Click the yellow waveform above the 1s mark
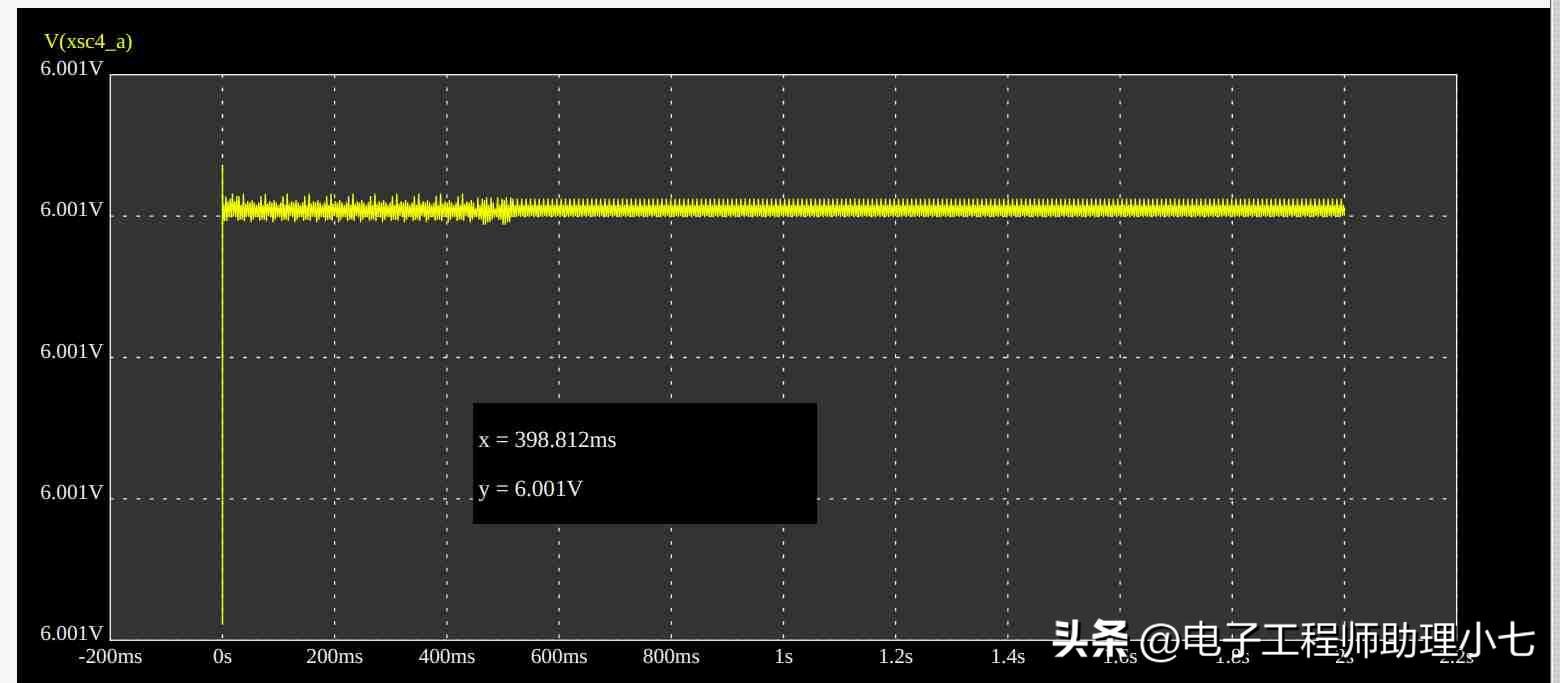 pos(783,208)
